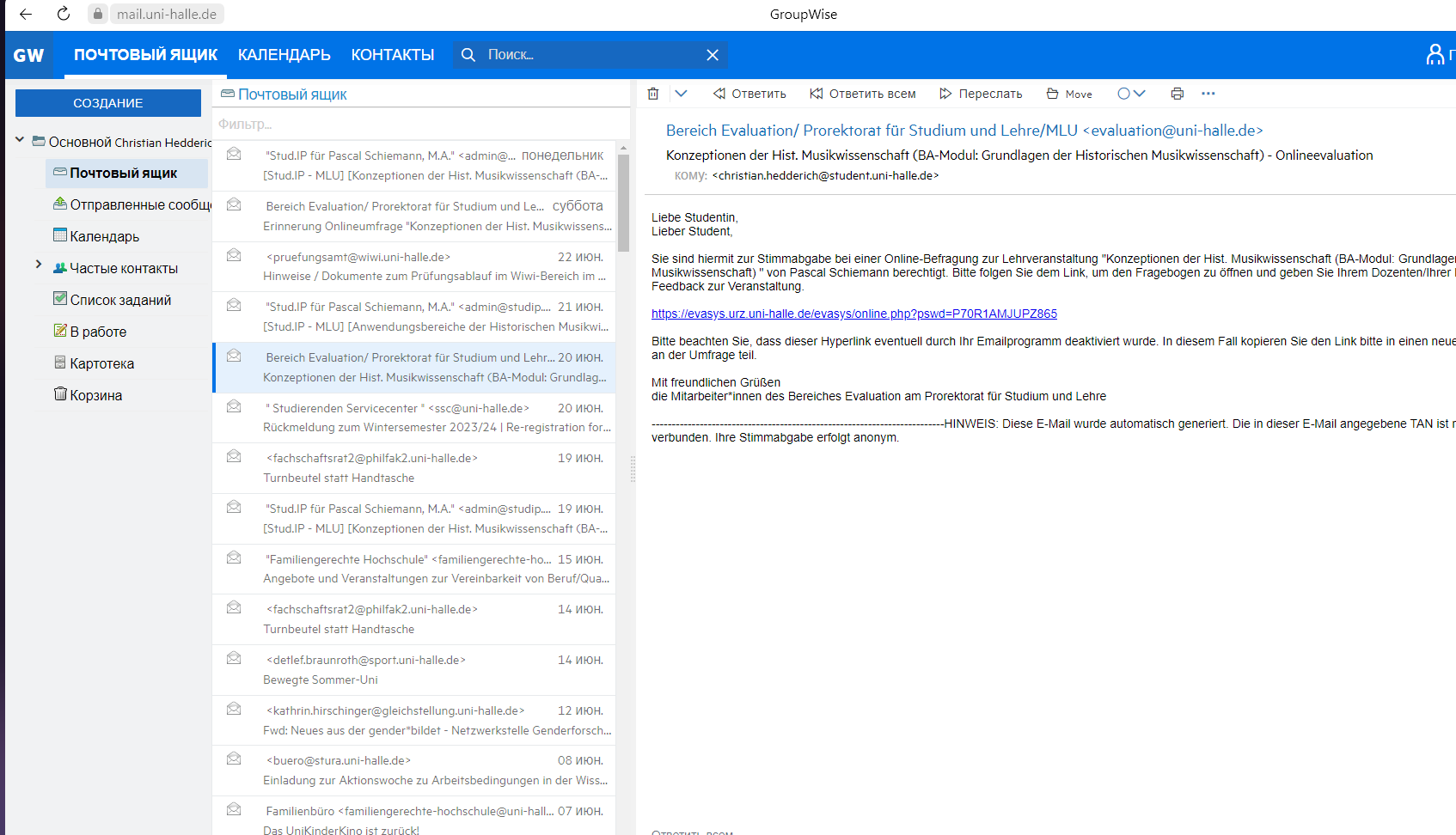The image size is (1456, 835).
Task: Open Частые контакты in sidebar
Action: click(115, 268)
